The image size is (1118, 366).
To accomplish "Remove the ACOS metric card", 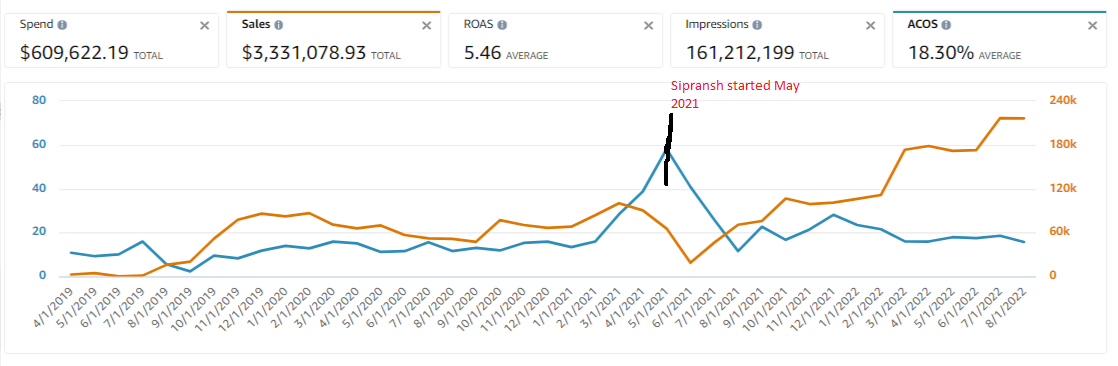I will pos(1092,26).
